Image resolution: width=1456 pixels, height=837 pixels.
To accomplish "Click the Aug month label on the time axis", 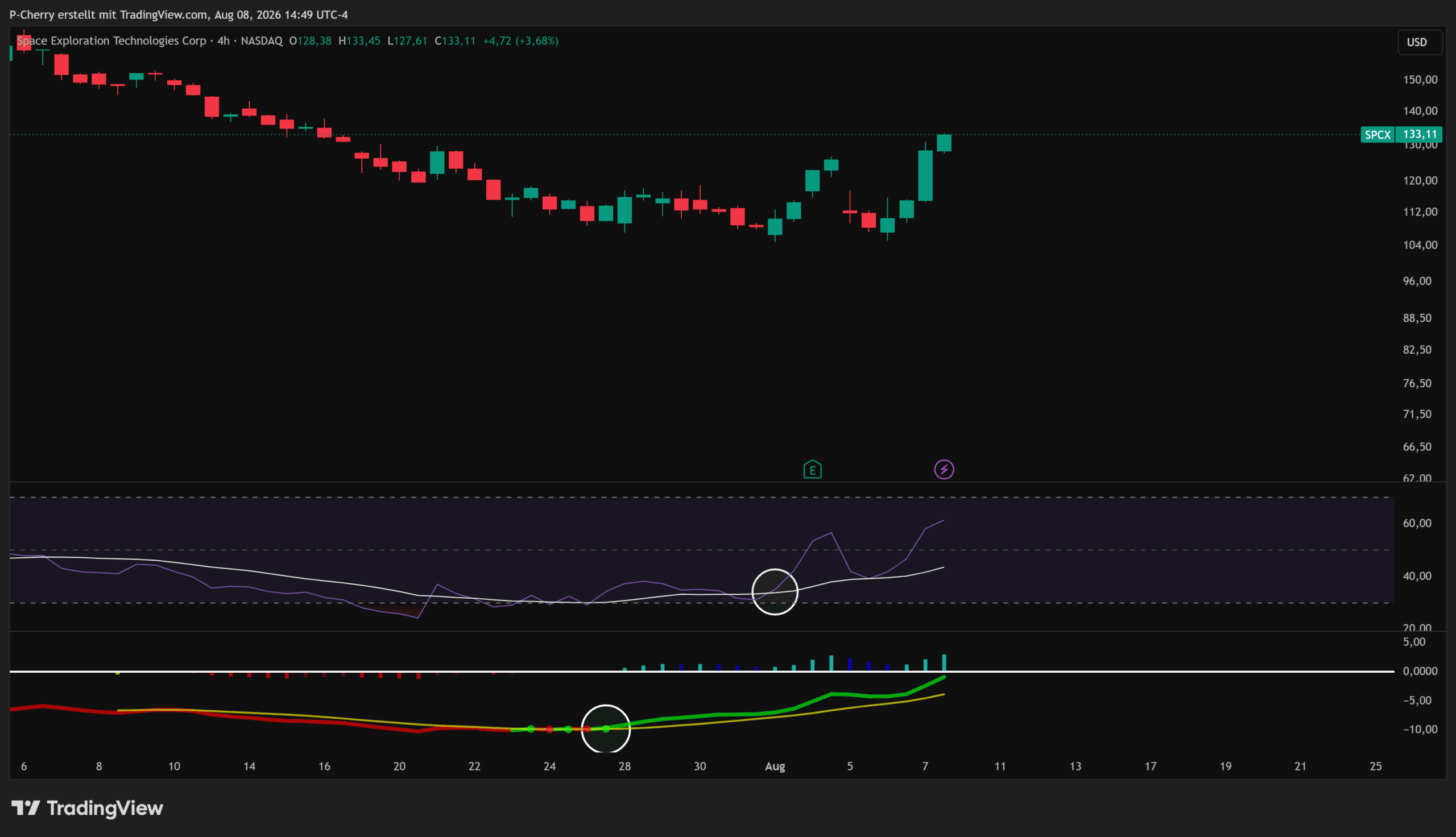I will coord(775,766).
